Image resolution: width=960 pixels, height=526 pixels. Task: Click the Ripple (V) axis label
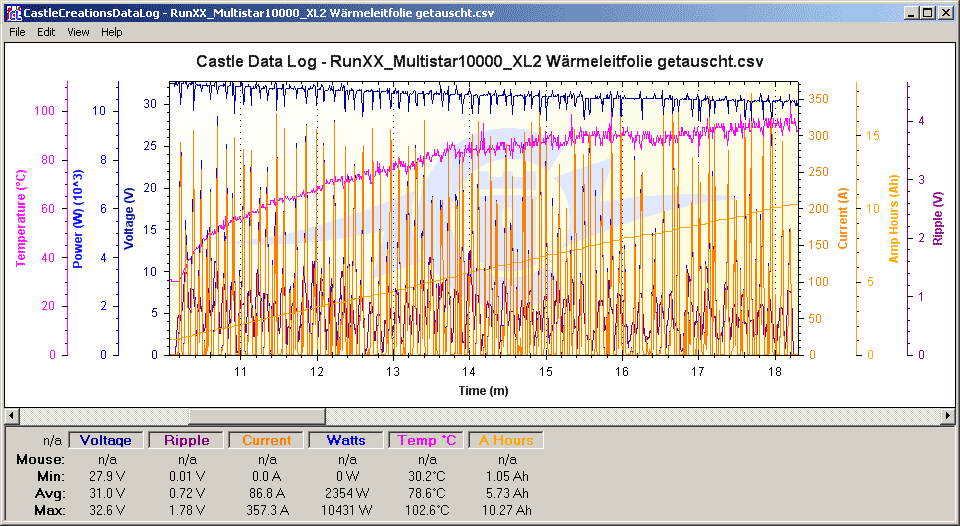coord(937,219)
